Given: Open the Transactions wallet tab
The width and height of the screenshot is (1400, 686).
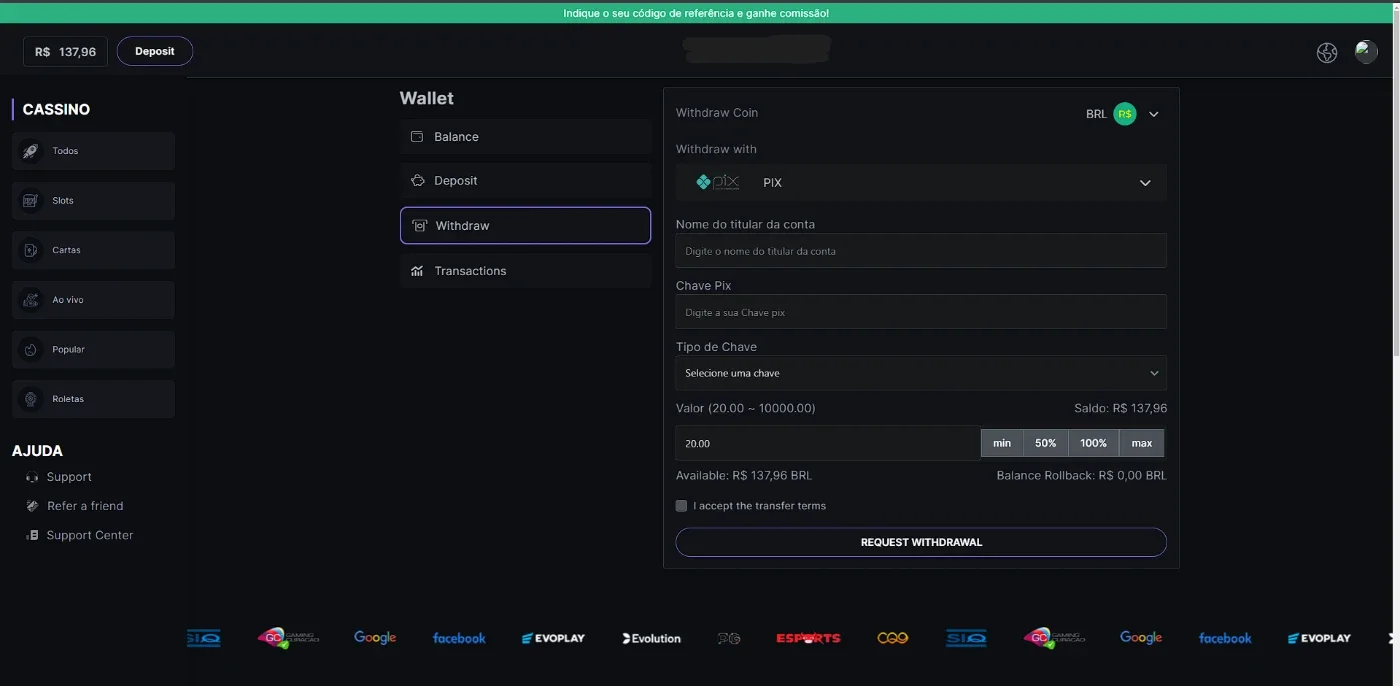Looking at the screenshot, I should pos(526,271).
